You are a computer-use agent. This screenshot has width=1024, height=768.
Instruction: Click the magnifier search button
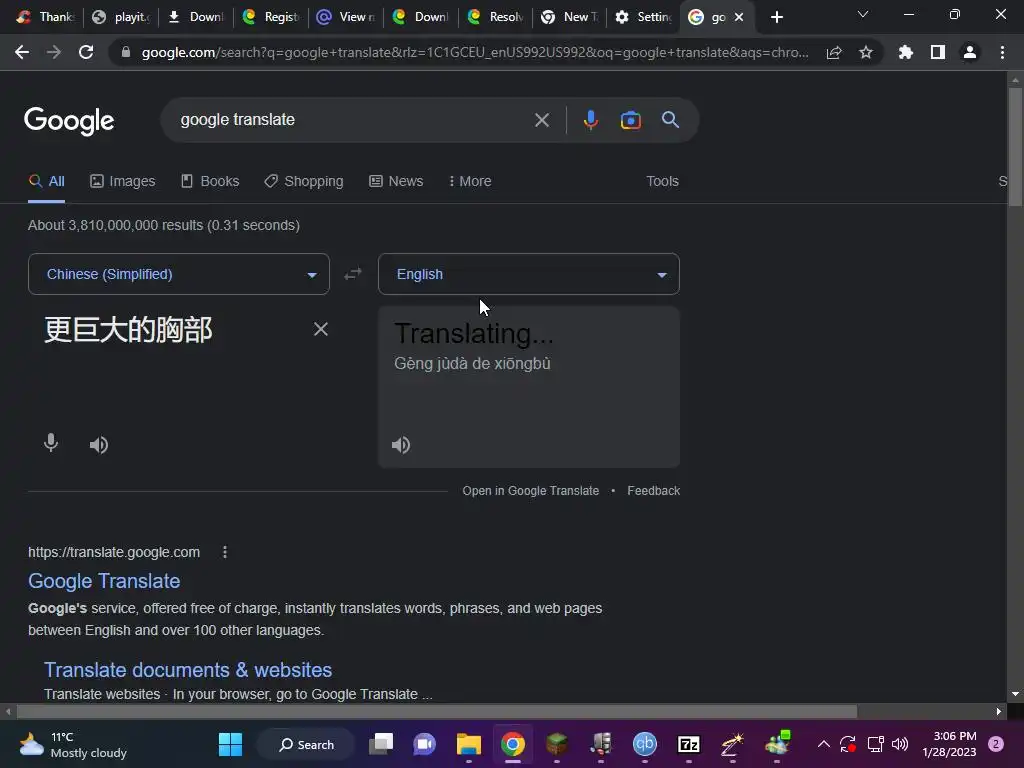point(670,120)
